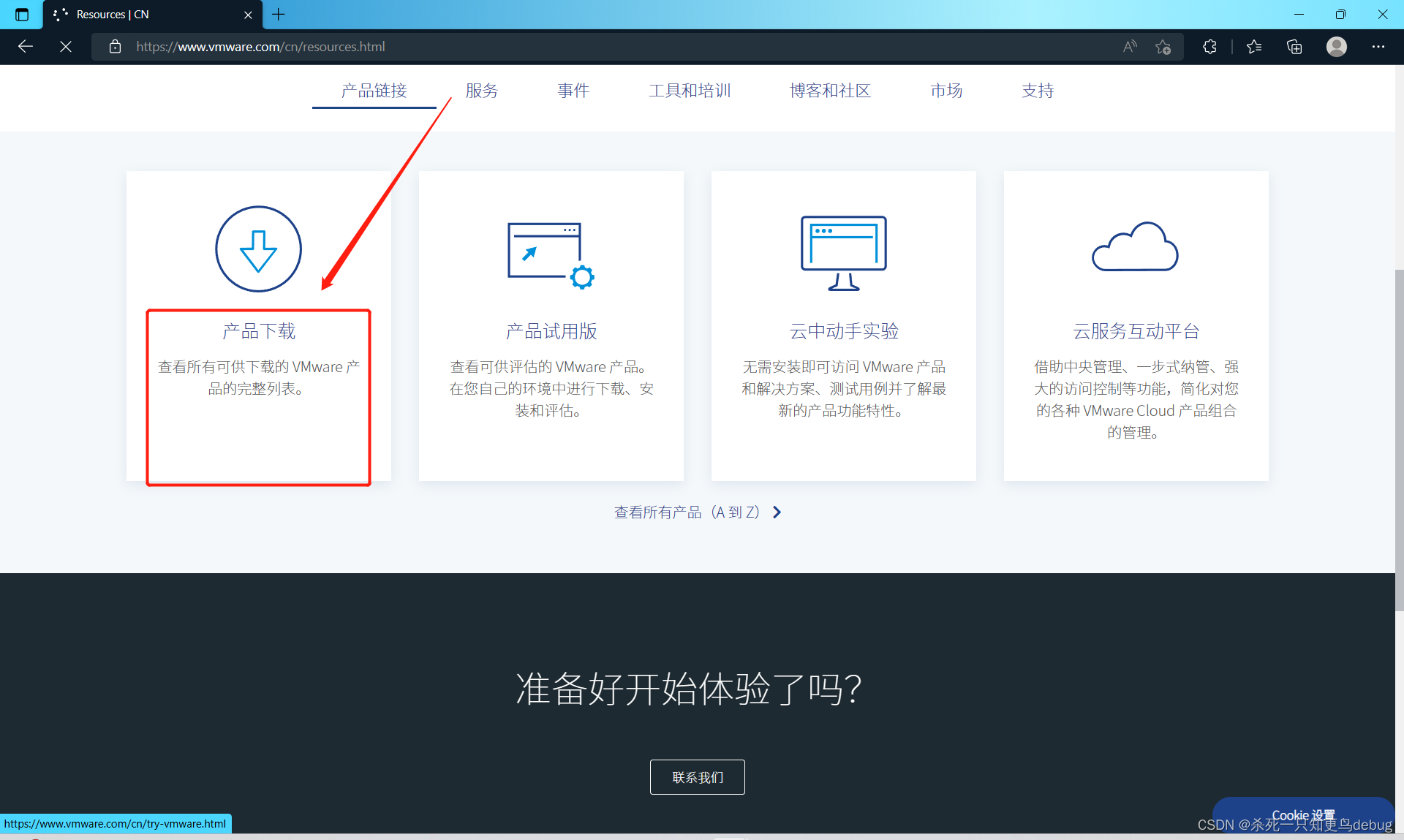Switch to the 服务 tab
Image resolution: width=1404 pixels, height=840 pixels.
[x=481, y=91]
